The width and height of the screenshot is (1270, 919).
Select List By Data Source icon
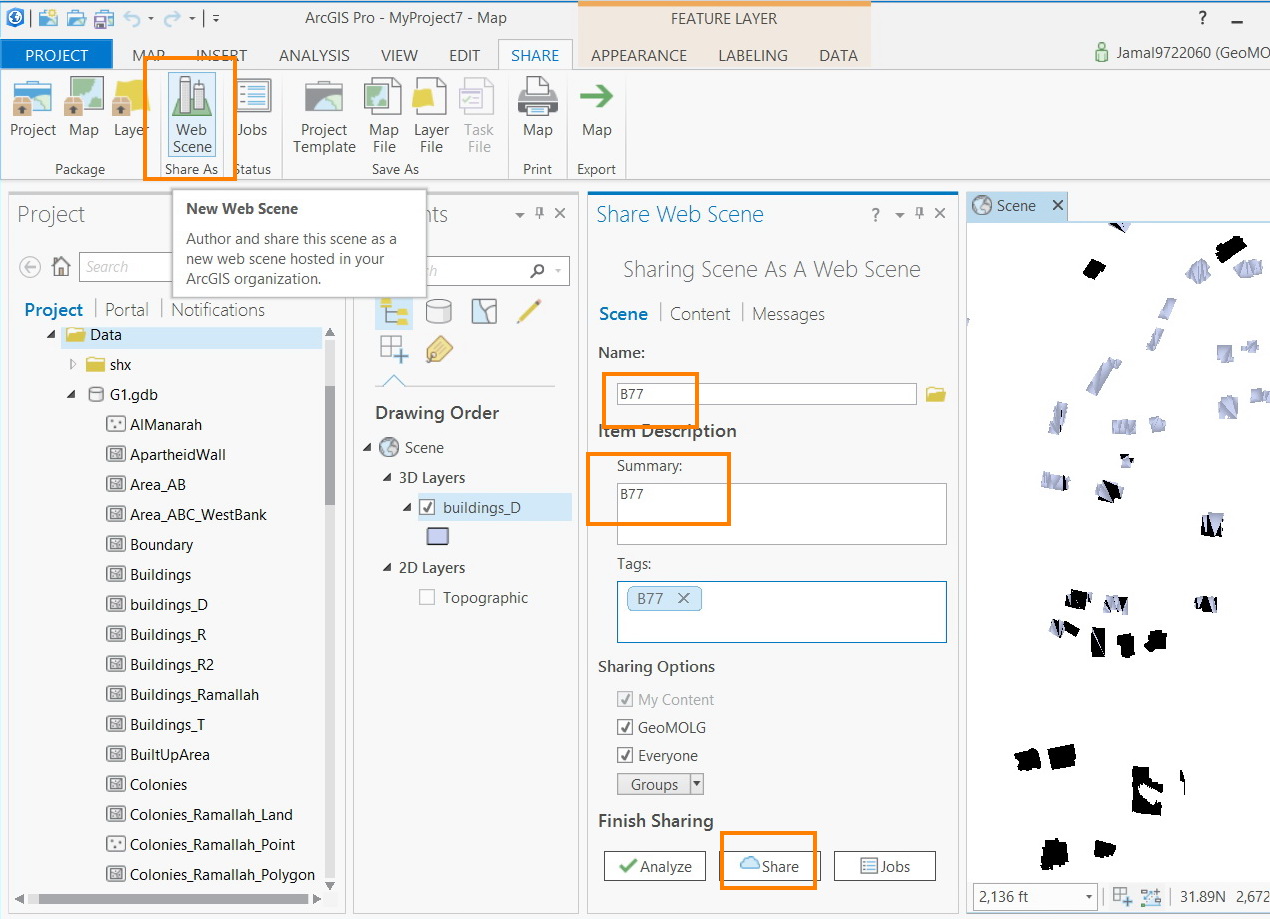pos(438,312)
